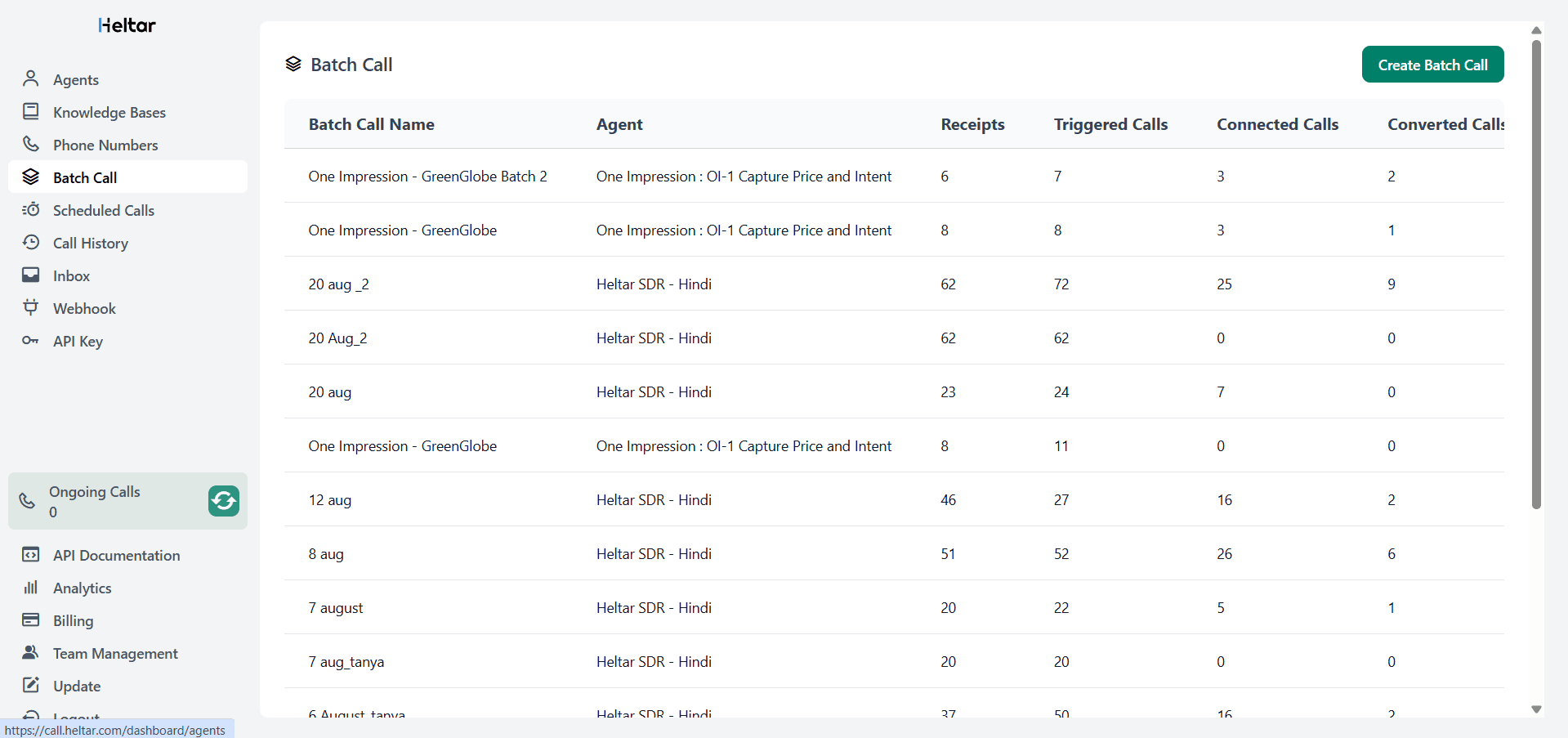Screen dimensions: 1568x738
Task: Click the Analytics bar chart icon
Action: click(31, 588)
